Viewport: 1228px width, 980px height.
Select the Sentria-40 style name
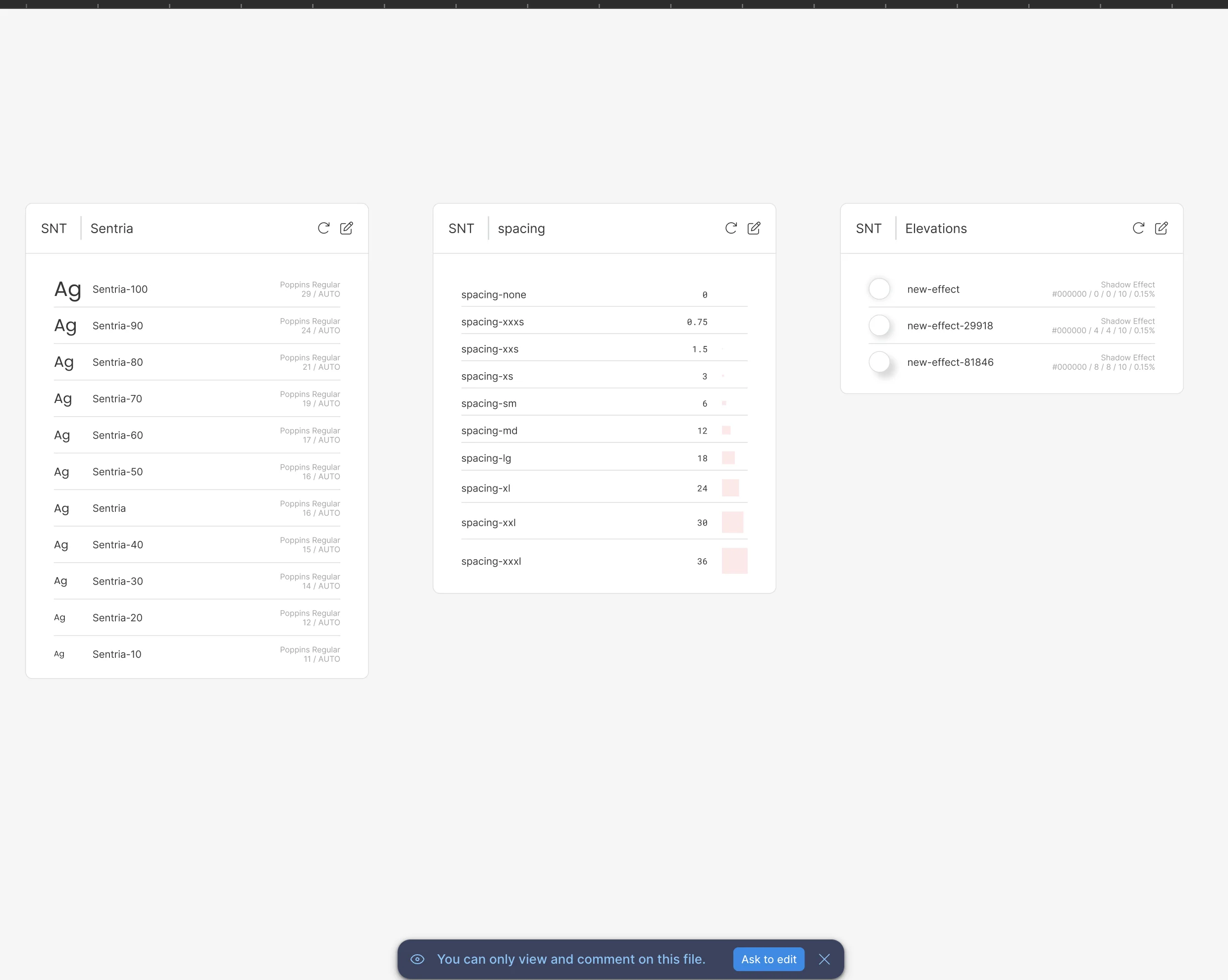118,544
